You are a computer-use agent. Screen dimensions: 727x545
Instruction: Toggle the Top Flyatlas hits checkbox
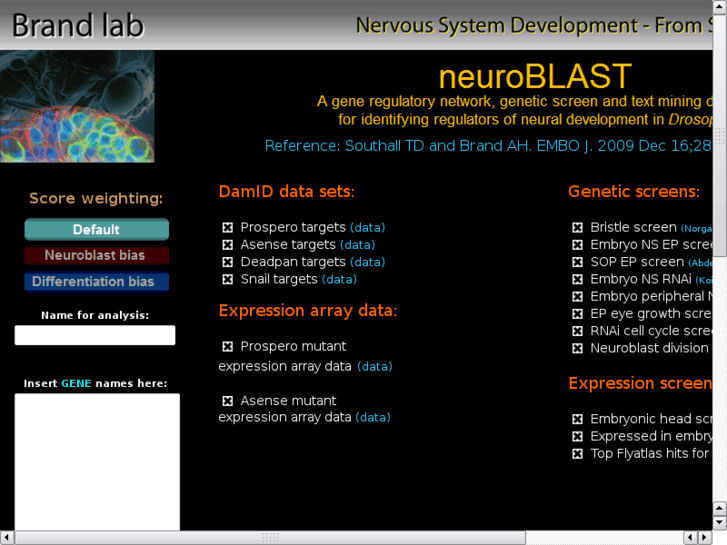[577, 454]
